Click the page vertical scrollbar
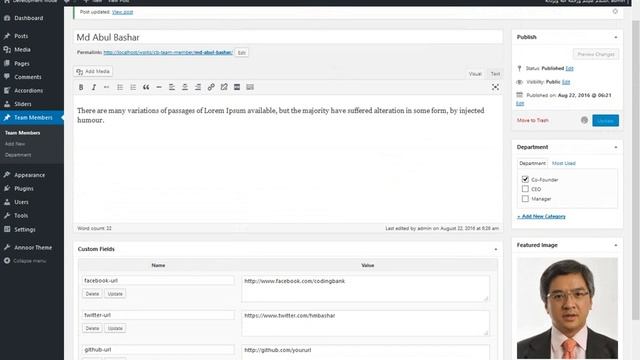Image resolution: width=640 pixels, height=360 pixels. (x=636, y=169)
